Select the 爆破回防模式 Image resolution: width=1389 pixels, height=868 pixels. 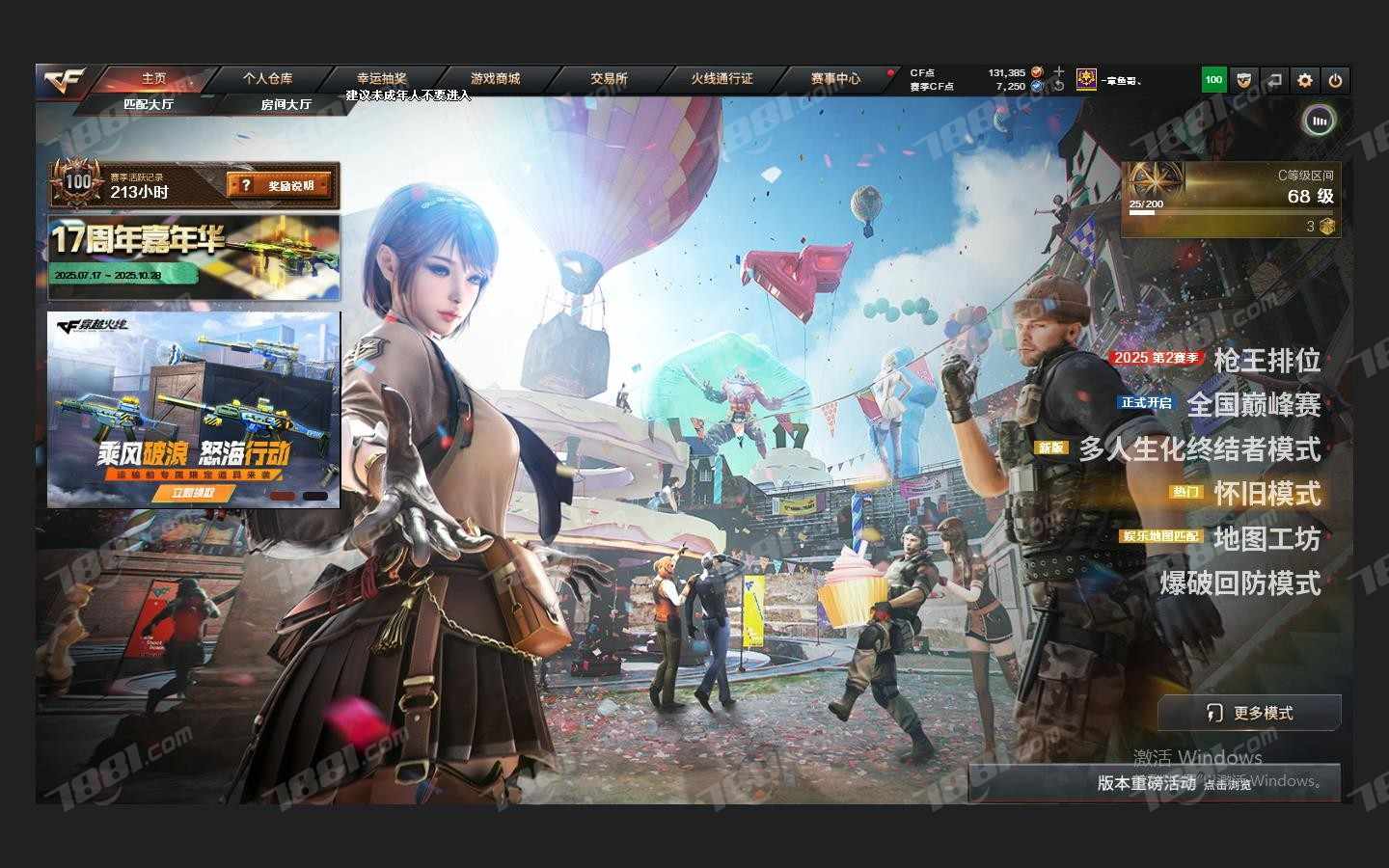tap(1239, 583)
